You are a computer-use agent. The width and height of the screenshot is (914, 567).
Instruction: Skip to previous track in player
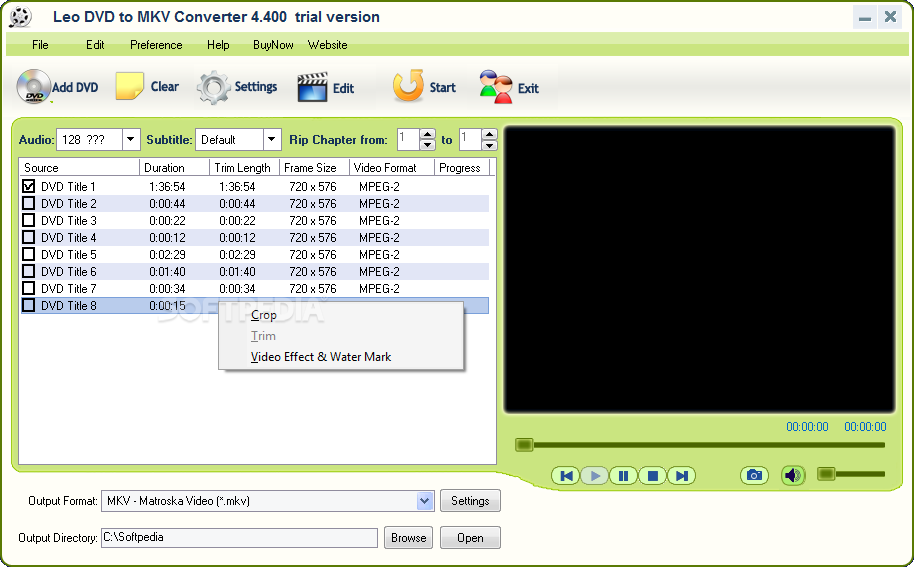click(566, 476)
